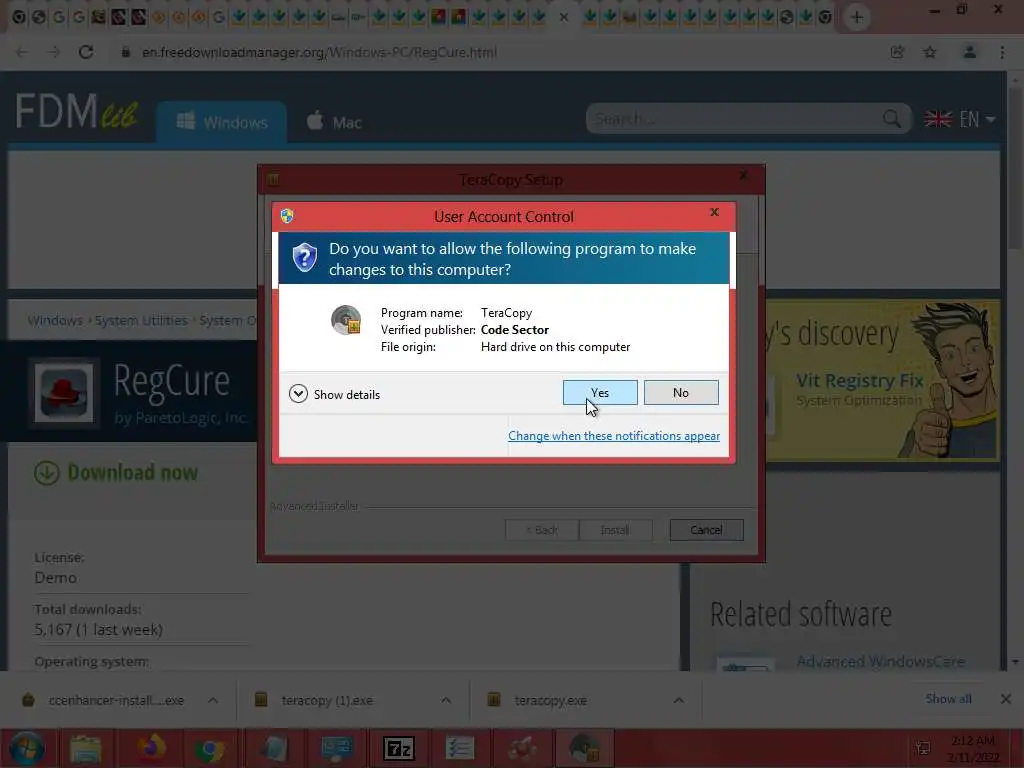Bookmark this page with the star icon
The image size is (1024, 768).
click(x=930, y=52)
